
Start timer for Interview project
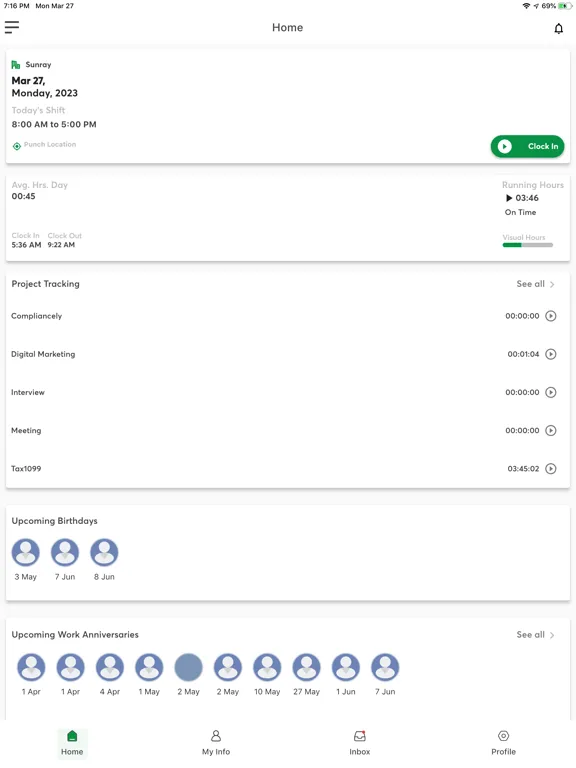[551, 392]
